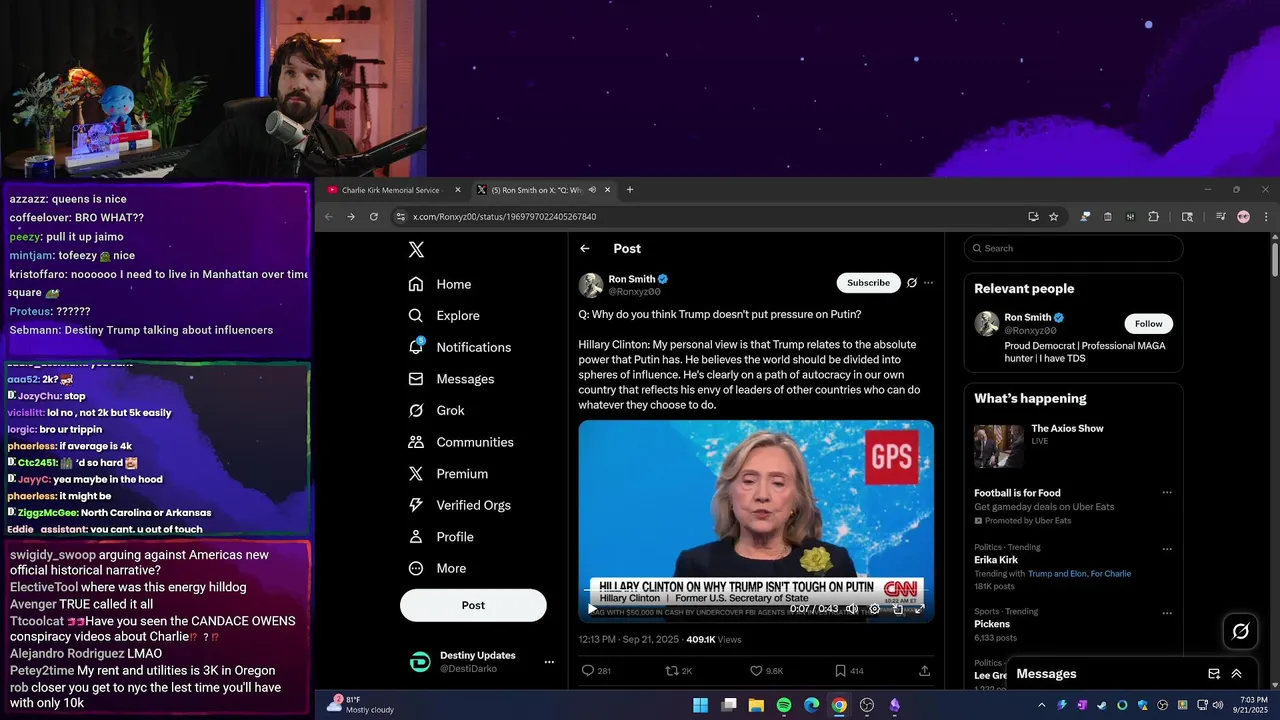Open the video settings gear
The width and height of the screenshot is (1280, 720).
click(x=874, y=609)
